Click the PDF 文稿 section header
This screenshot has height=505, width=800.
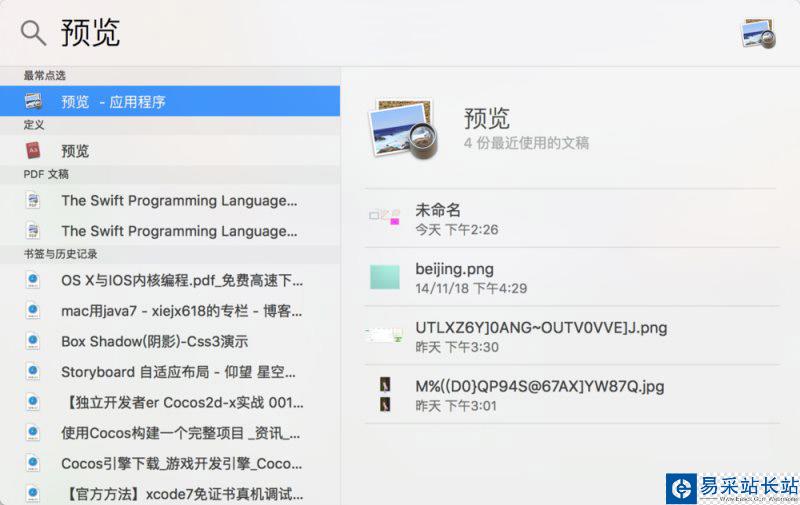point(46,174)
